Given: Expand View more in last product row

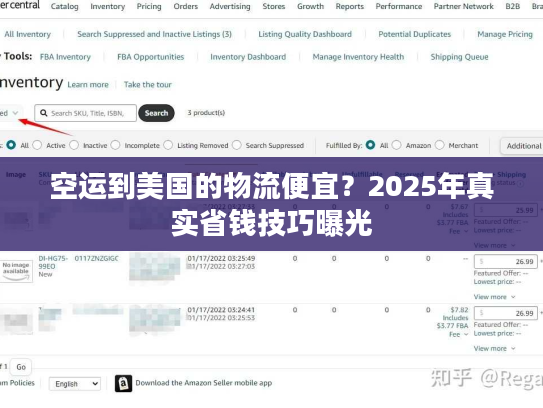Looking at the screenshot, I should click(x=494, y=348).
